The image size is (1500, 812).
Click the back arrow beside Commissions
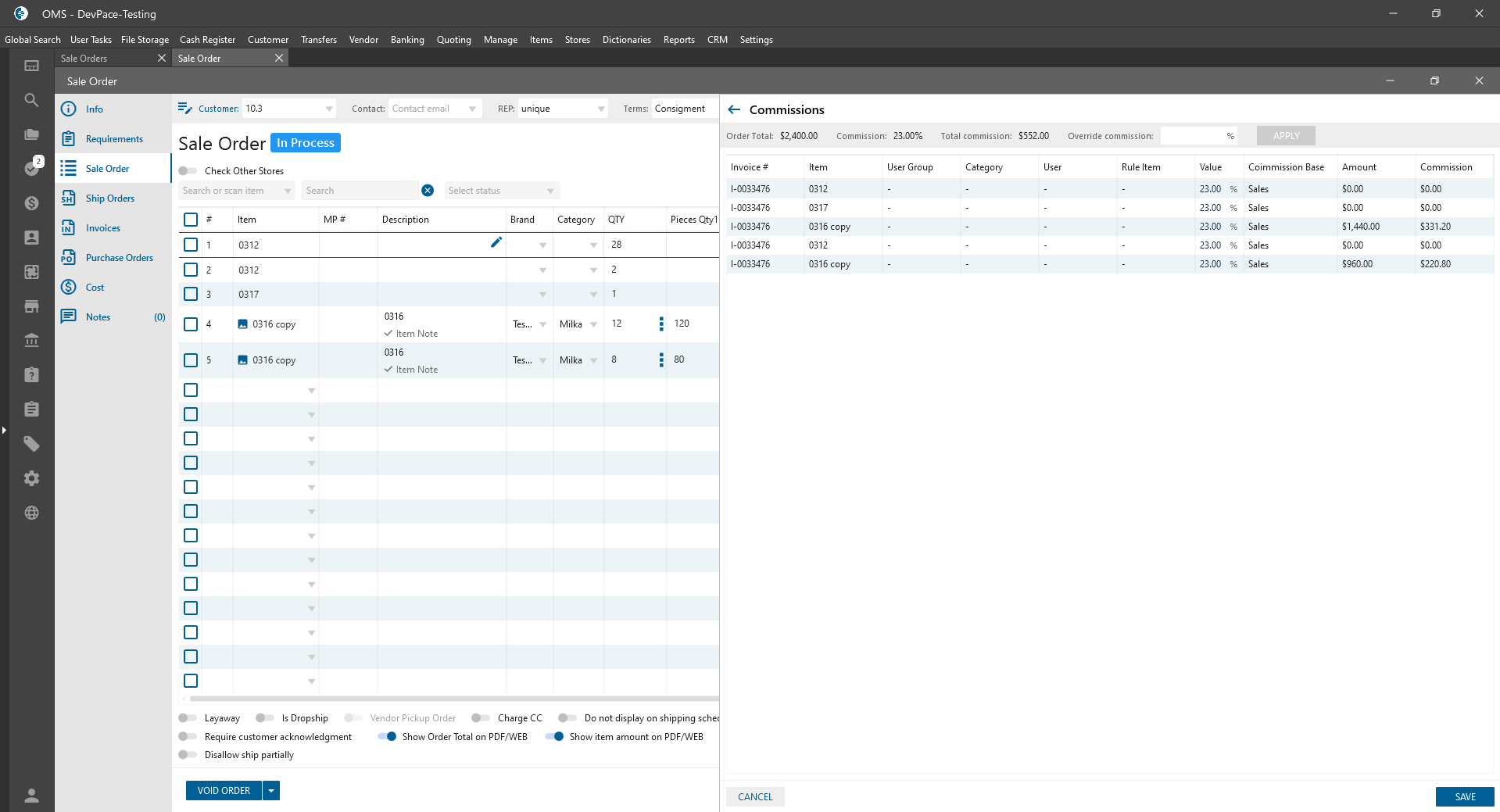pos(734,109)
